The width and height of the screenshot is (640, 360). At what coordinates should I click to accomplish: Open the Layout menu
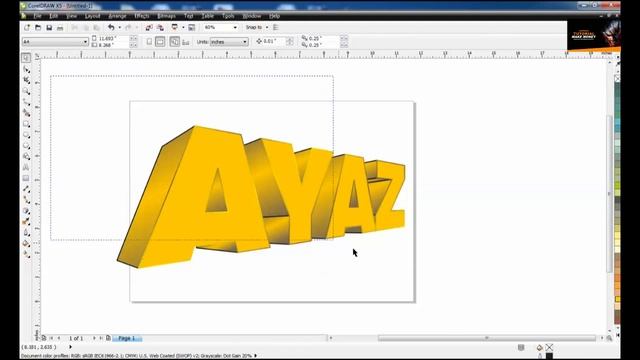click(93, 16)
